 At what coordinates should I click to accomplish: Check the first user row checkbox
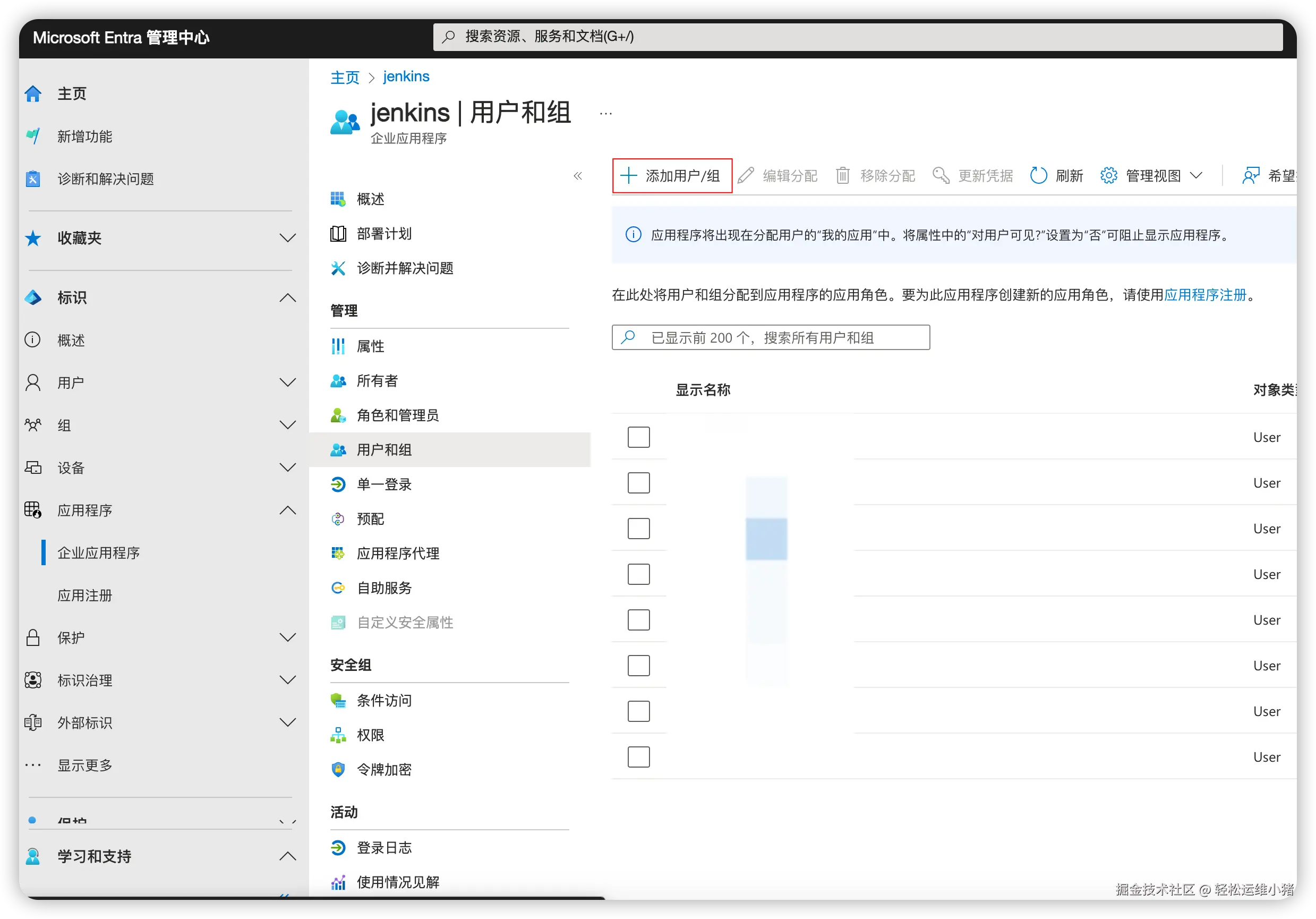click(x=638, y=437)
